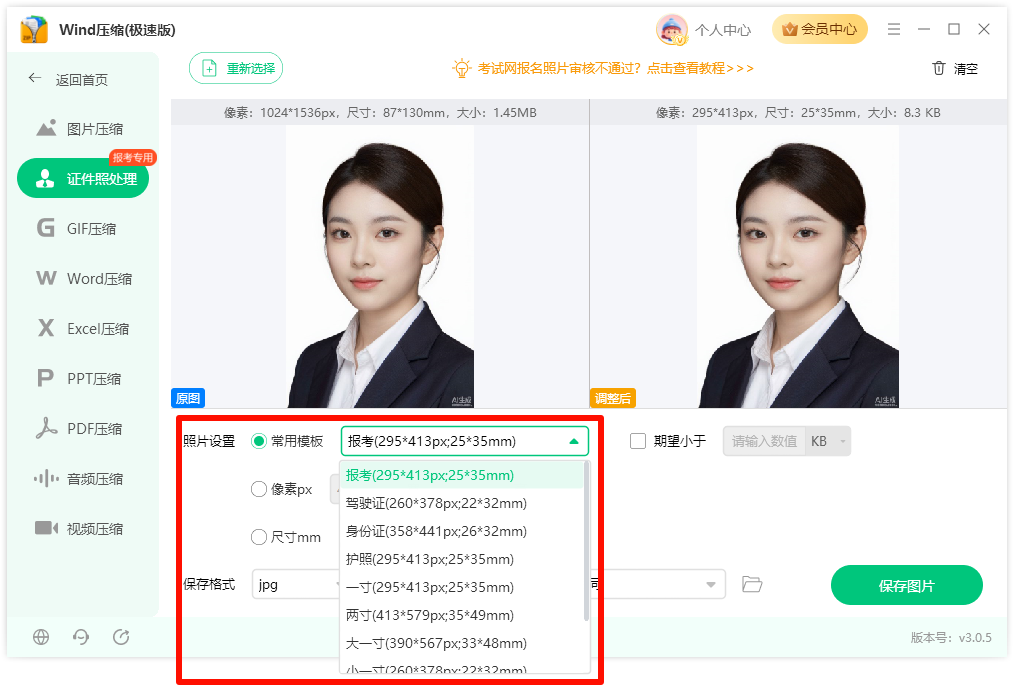Open the 点击查看教程 tutorial link

(700, 68)
